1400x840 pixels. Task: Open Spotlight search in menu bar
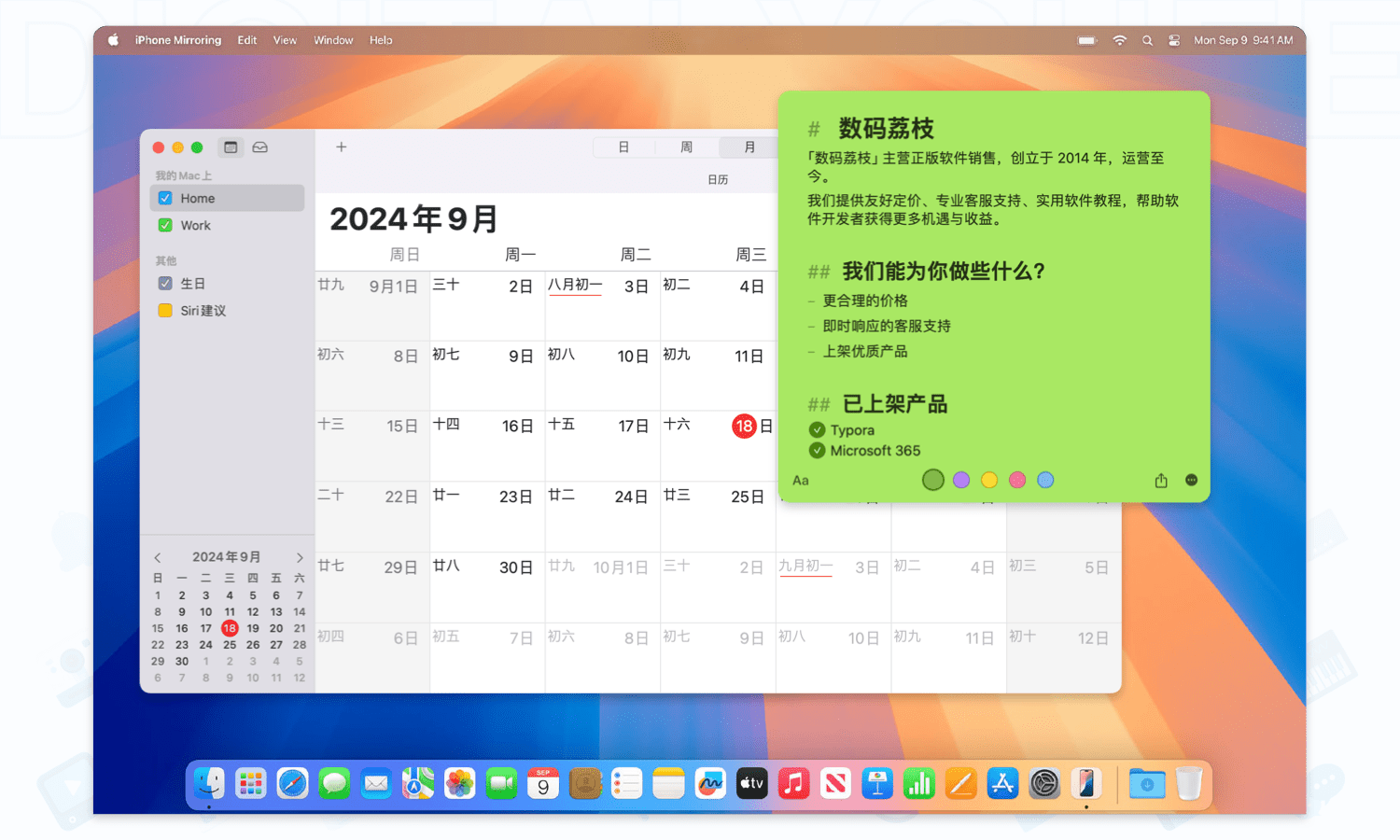point(1147,40)
